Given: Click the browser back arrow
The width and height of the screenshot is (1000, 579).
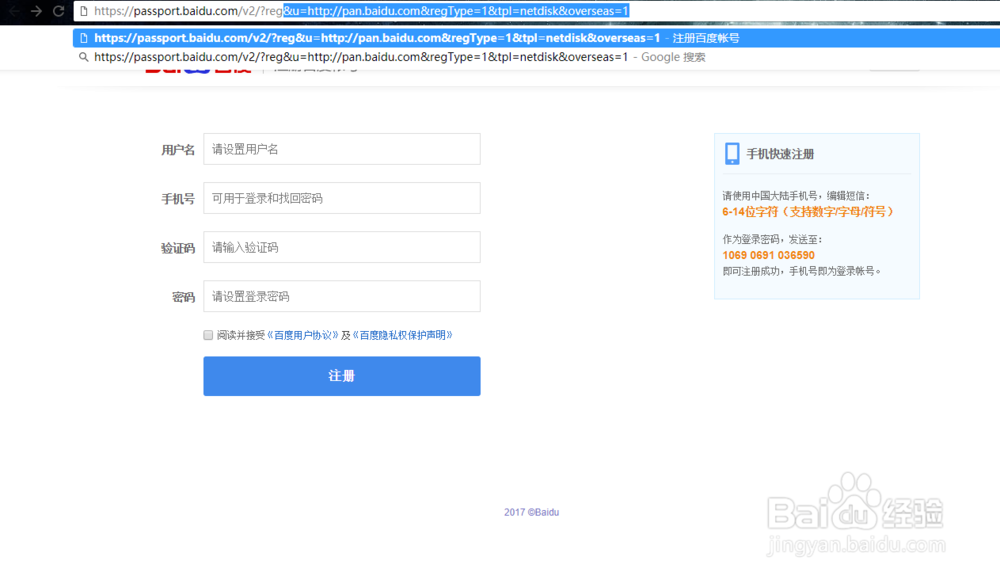Looking at the screenshot, I should pyautogui.click(x=14, y=11).
